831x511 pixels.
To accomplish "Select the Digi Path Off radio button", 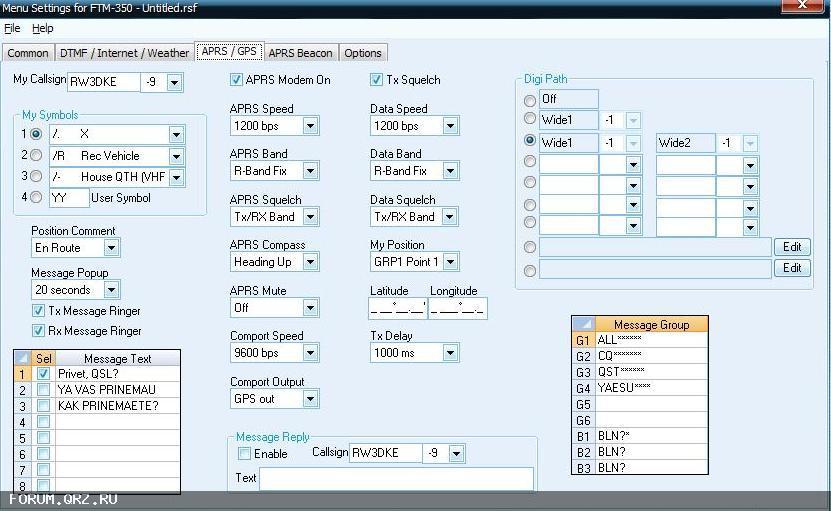I will (x=530, y=100).
